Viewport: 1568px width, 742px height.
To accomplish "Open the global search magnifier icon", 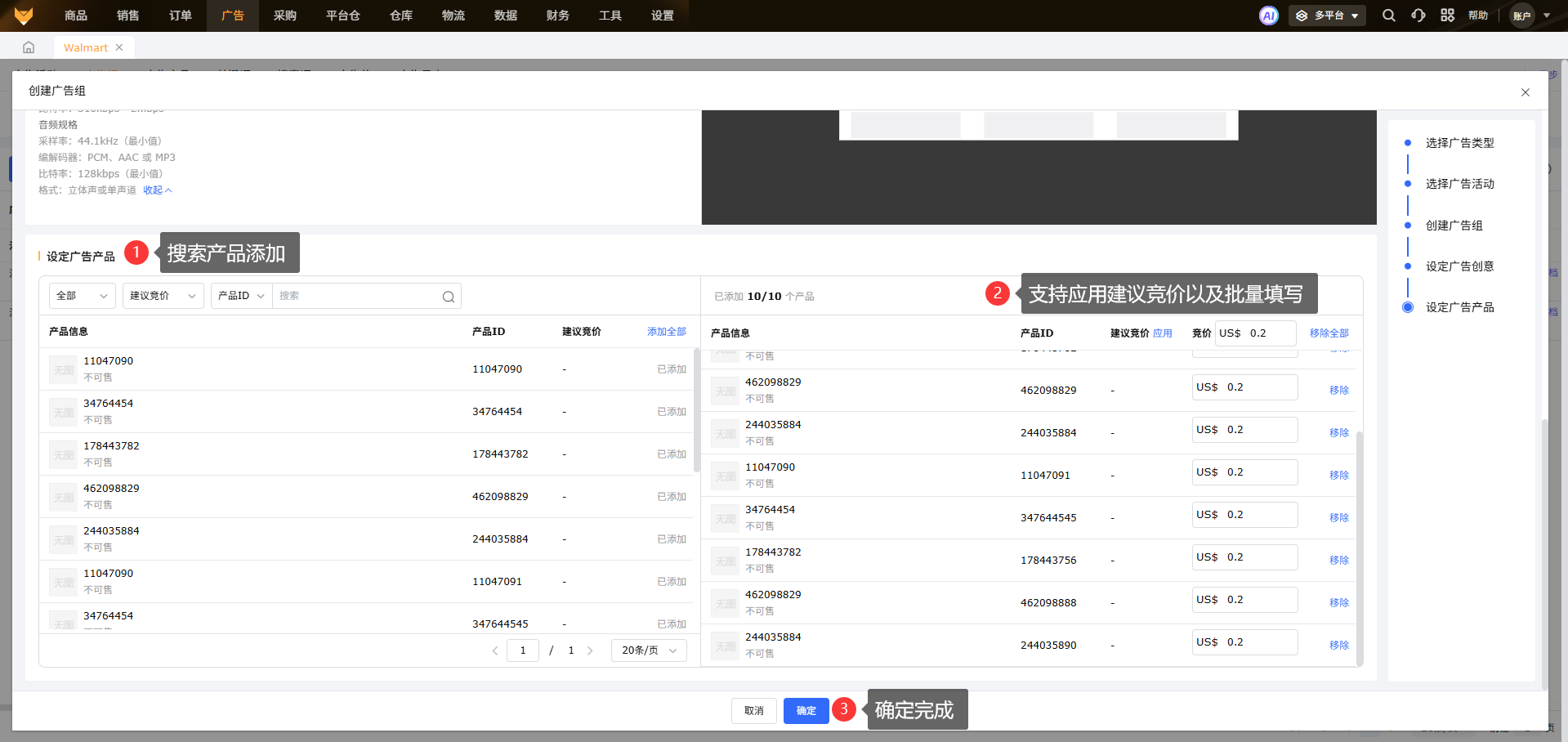I will coord(1388,16).
